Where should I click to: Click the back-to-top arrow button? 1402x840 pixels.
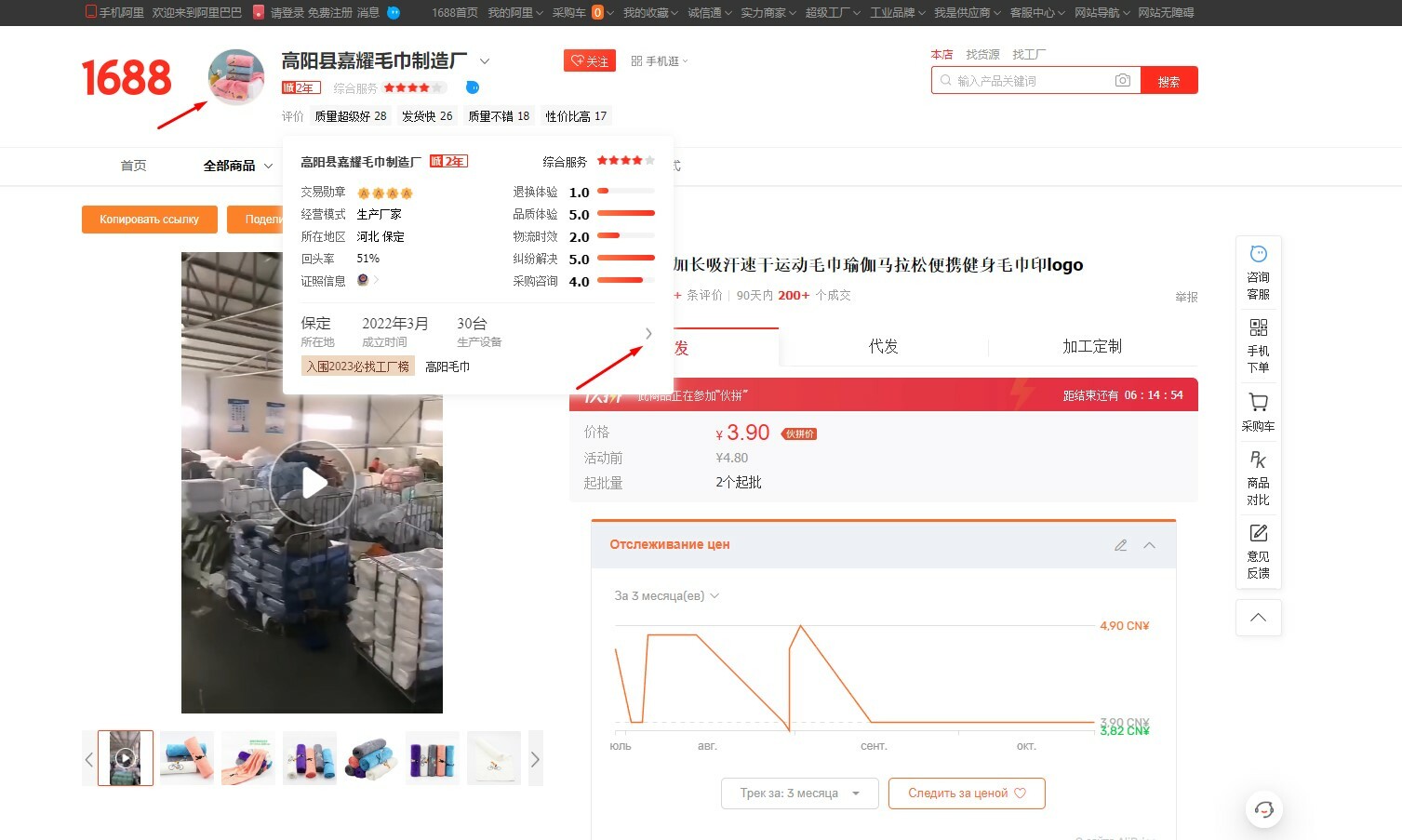point(1258,618)
